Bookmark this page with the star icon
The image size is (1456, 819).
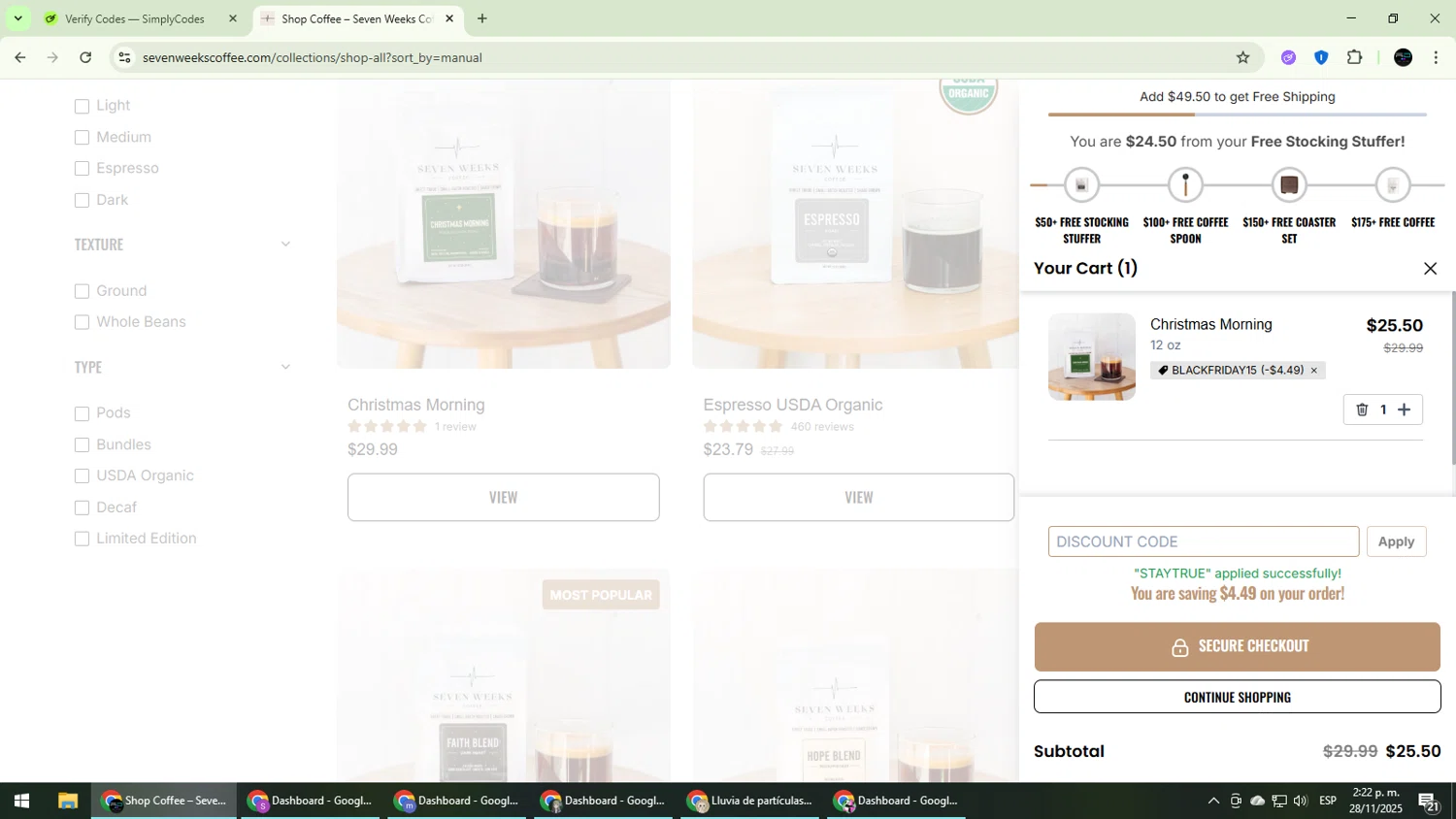click(x=1242, y=57)
